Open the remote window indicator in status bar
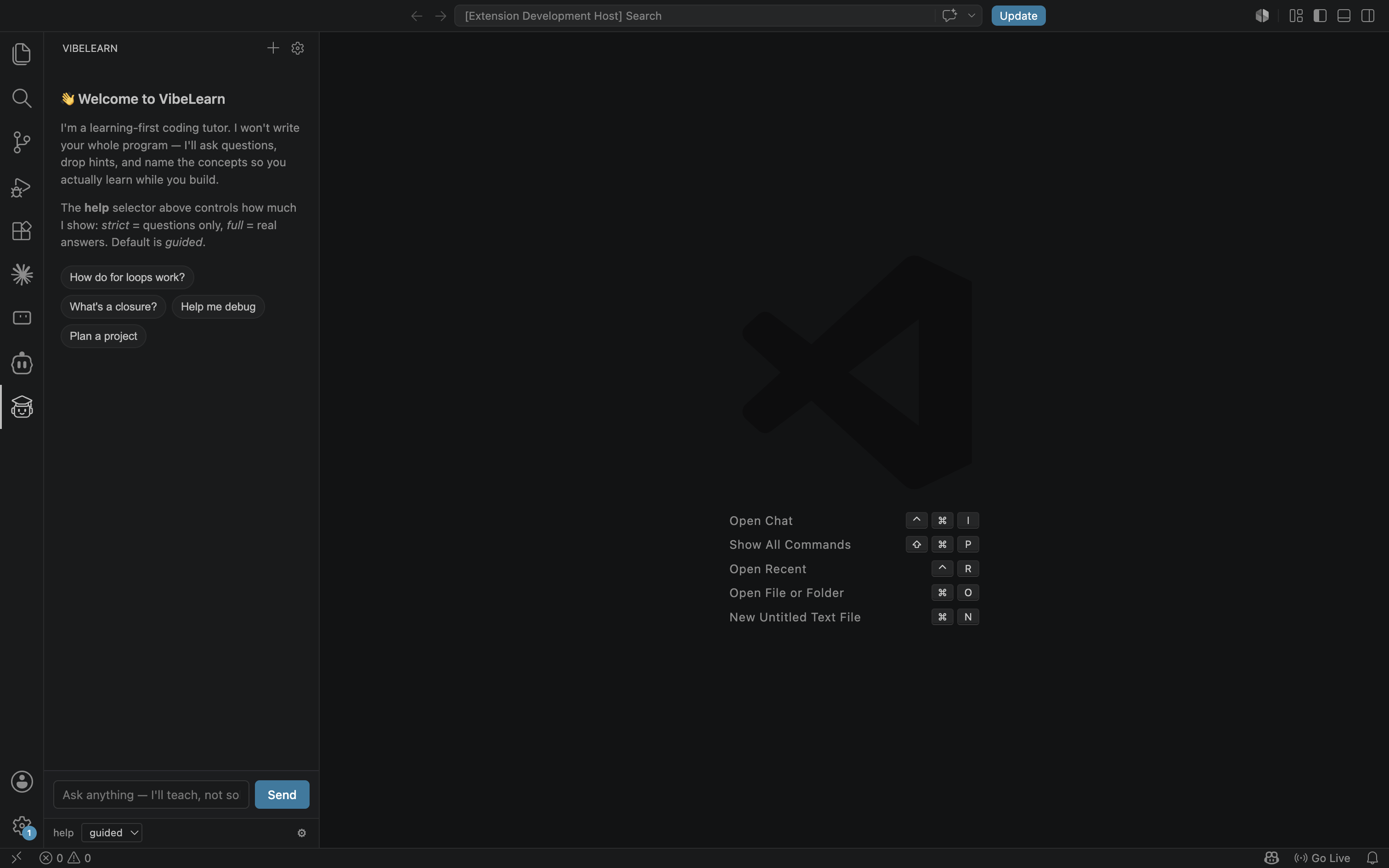This screenshot has height=868, width=1389. click(x=17, y=858)
